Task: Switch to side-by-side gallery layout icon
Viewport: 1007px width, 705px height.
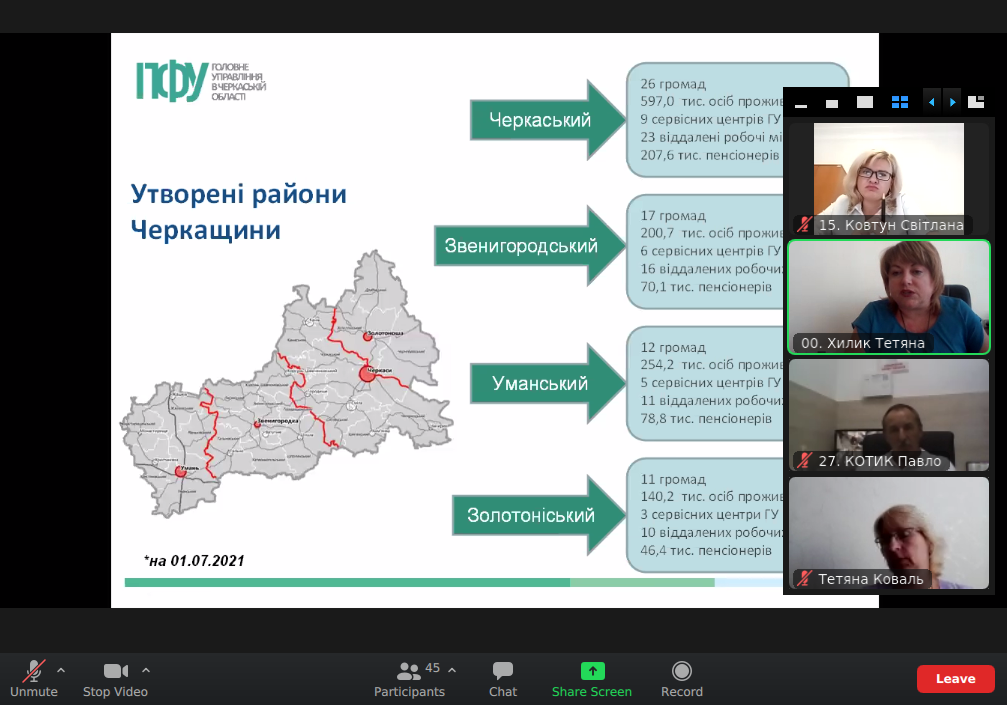Action: [x=976, y=102]
